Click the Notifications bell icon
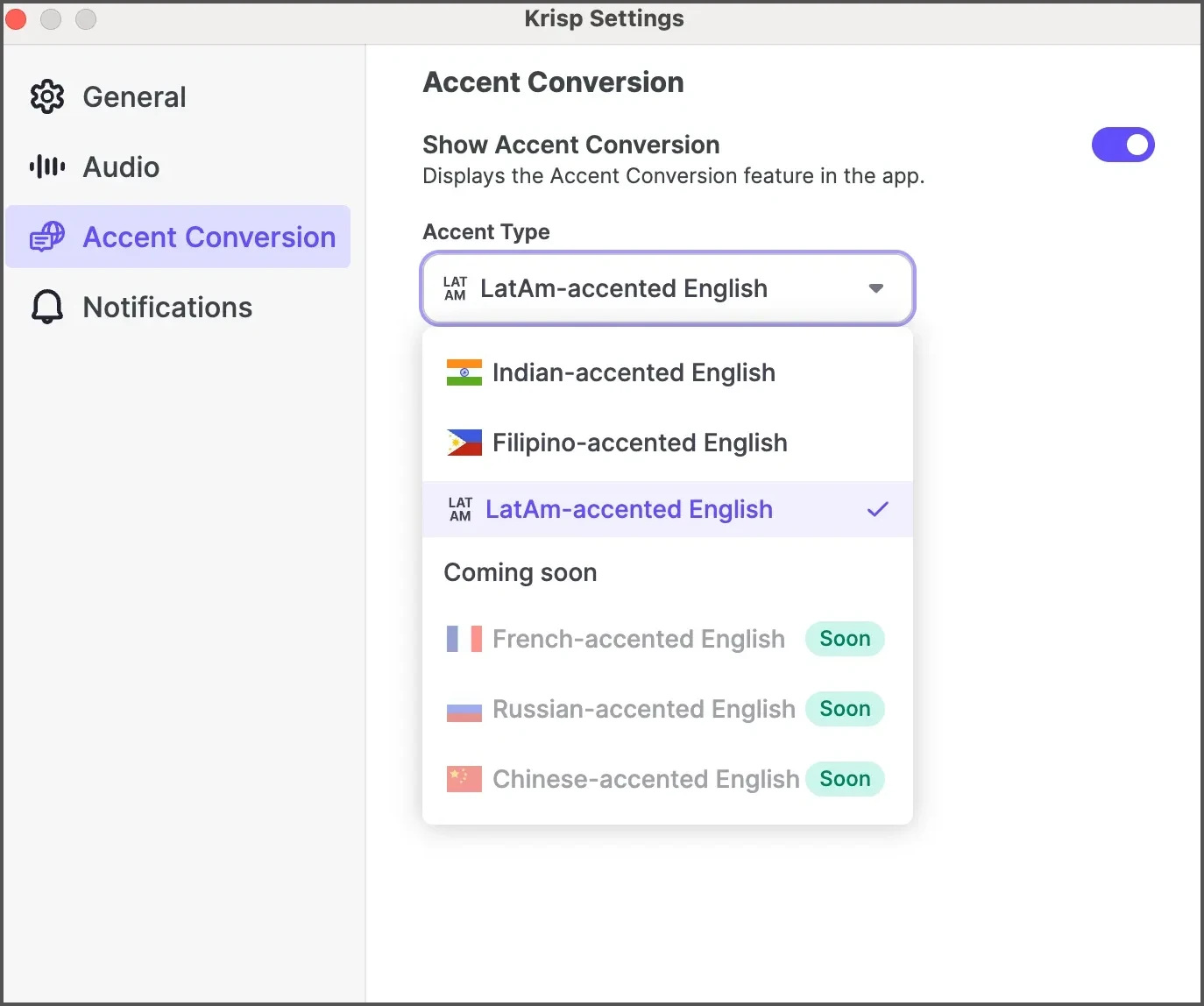 pos(47,307)
